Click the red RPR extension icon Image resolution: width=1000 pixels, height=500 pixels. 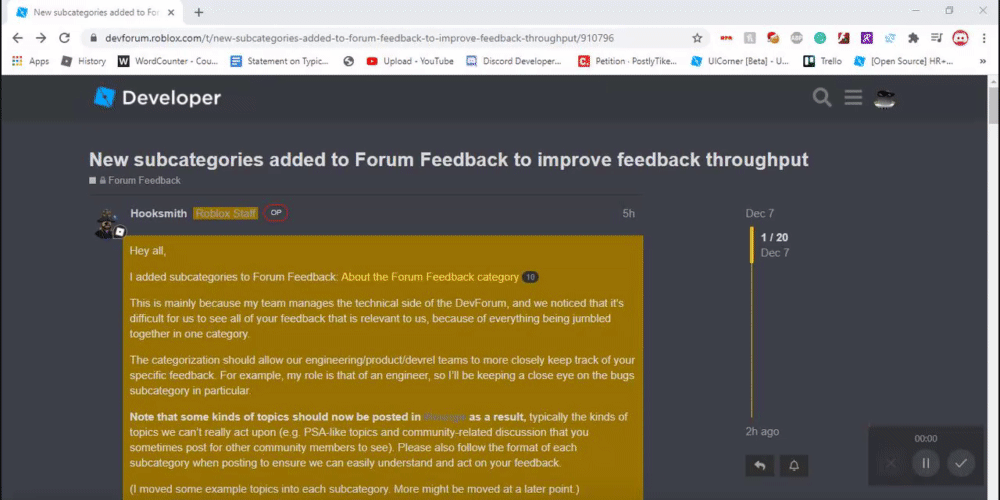point(726,38)
